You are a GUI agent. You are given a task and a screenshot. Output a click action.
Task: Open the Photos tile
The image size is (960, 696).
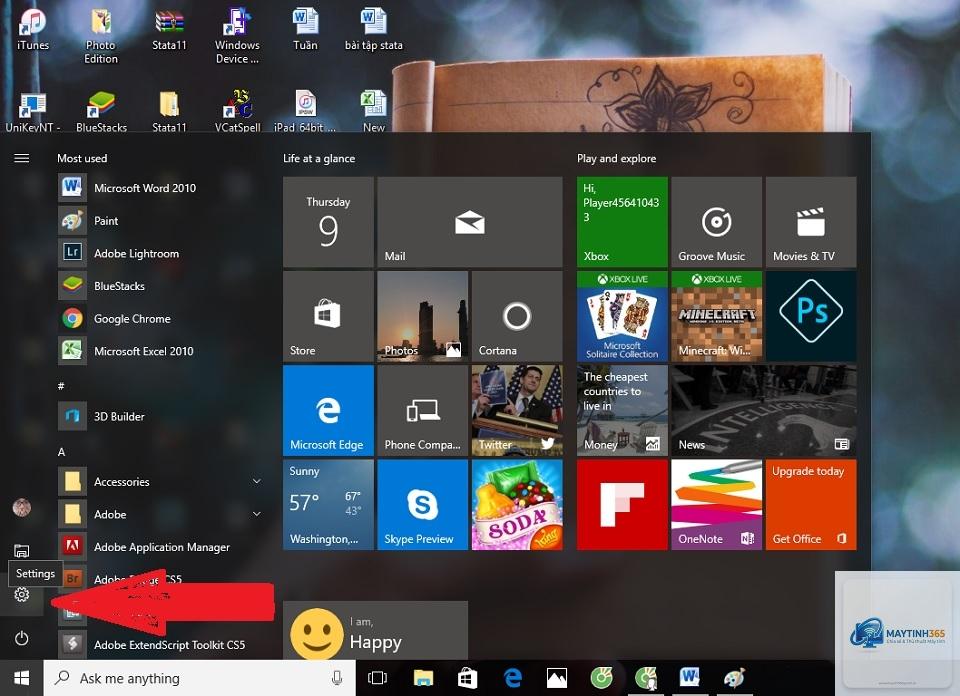422,316
